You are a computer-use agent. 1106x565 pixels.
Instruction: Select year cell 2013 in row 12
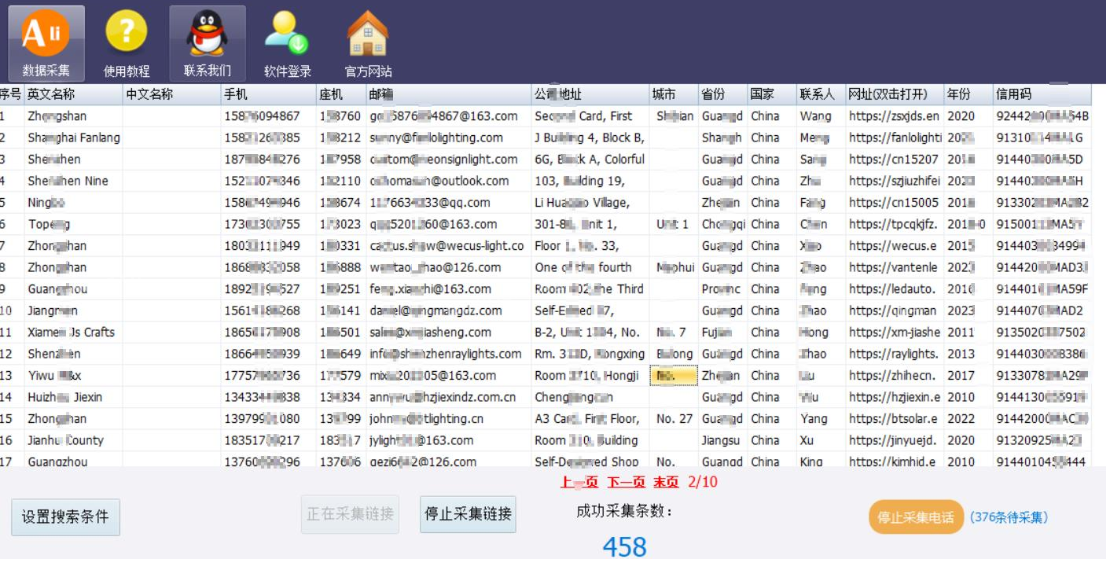(x=968, y=353)
